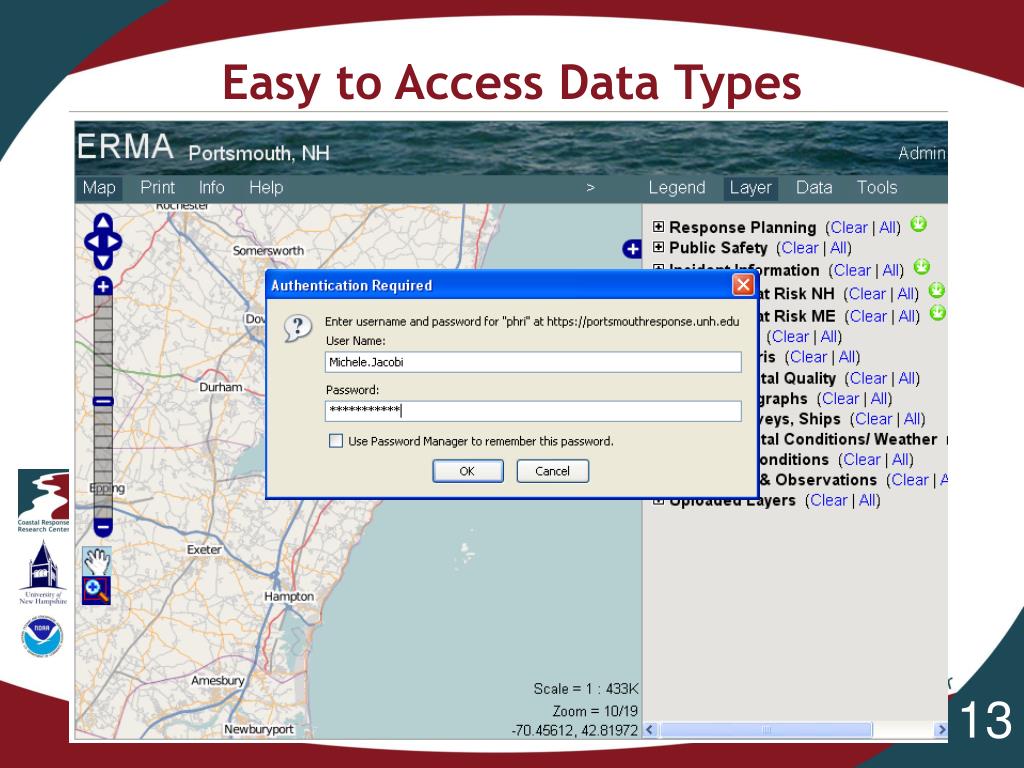Expand the Response Planning layer group

[x=658, y=227]
